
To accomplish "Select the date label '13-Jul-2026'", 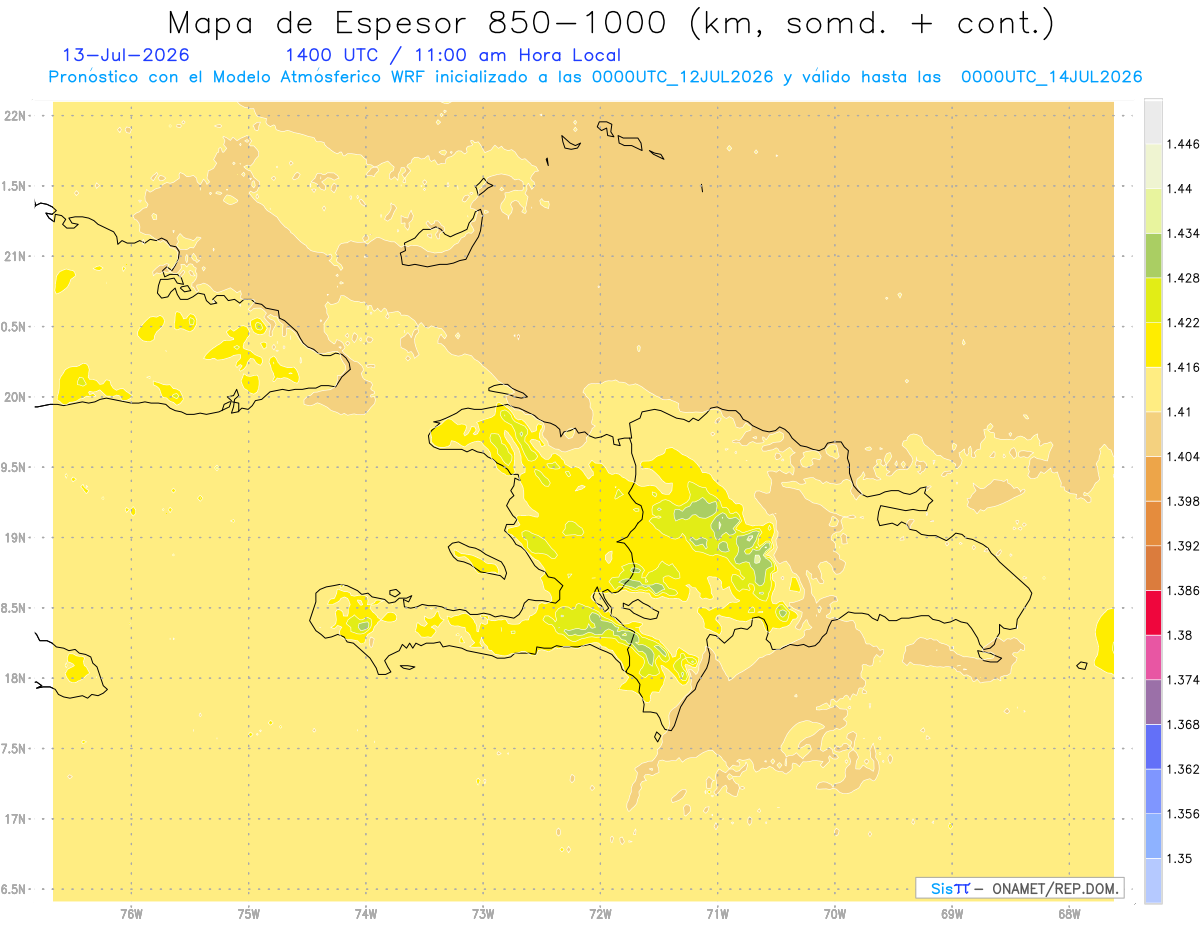I will (126, 55).
